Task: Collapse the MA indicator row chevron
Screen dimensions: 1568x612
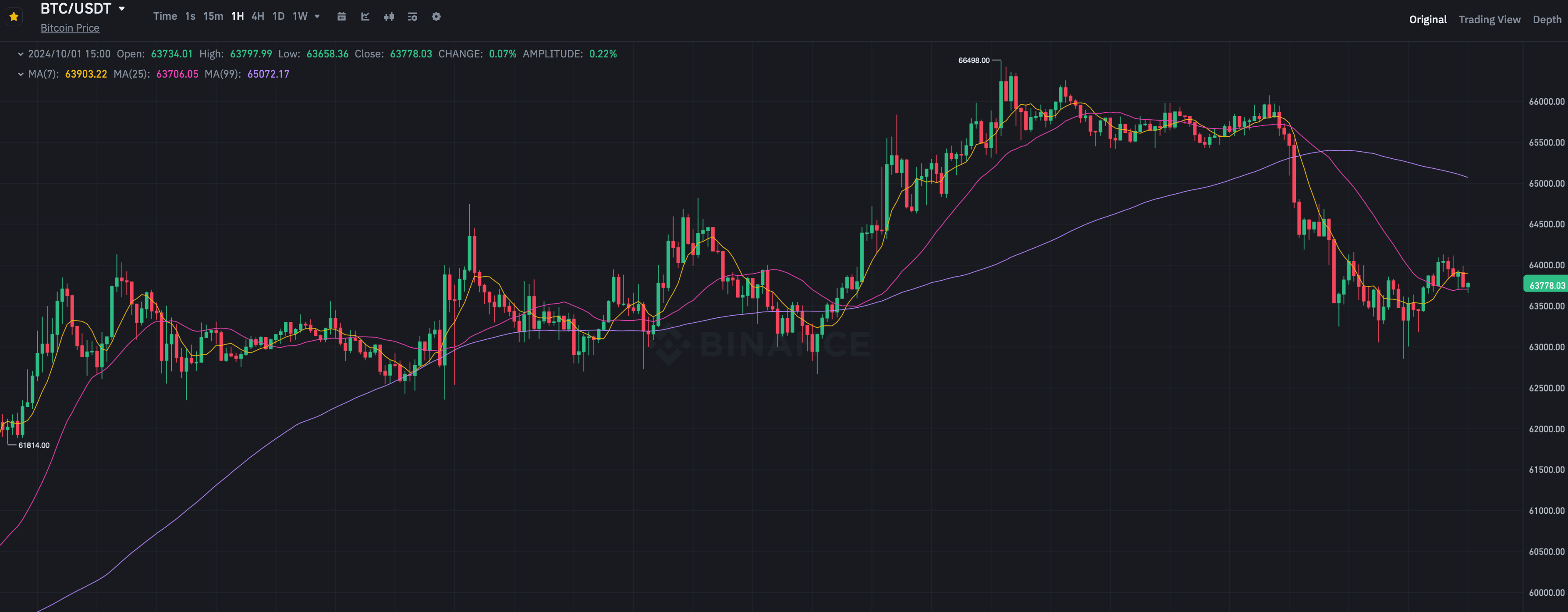Action: 21,74
